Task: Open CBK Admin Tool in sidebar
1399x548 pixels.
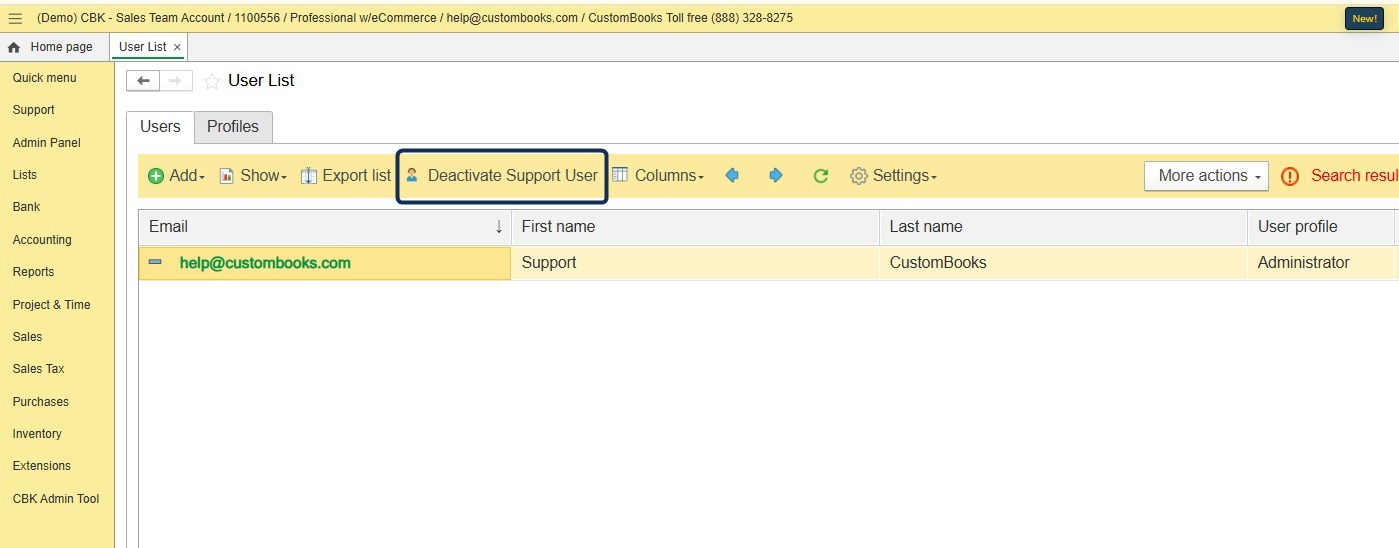Action: [x=56, y=499]
